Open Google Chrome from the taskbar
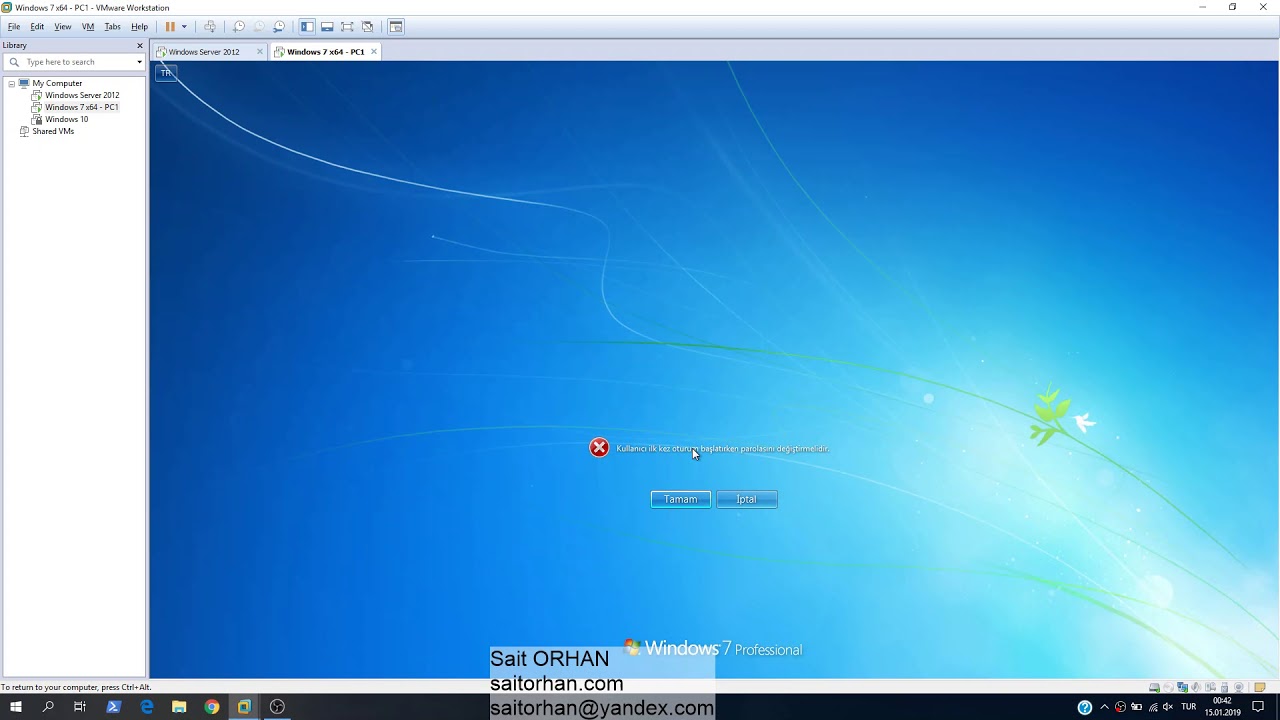Viewport: 1280px width, 720px height. pyautogui.click(x=212, y=707)
